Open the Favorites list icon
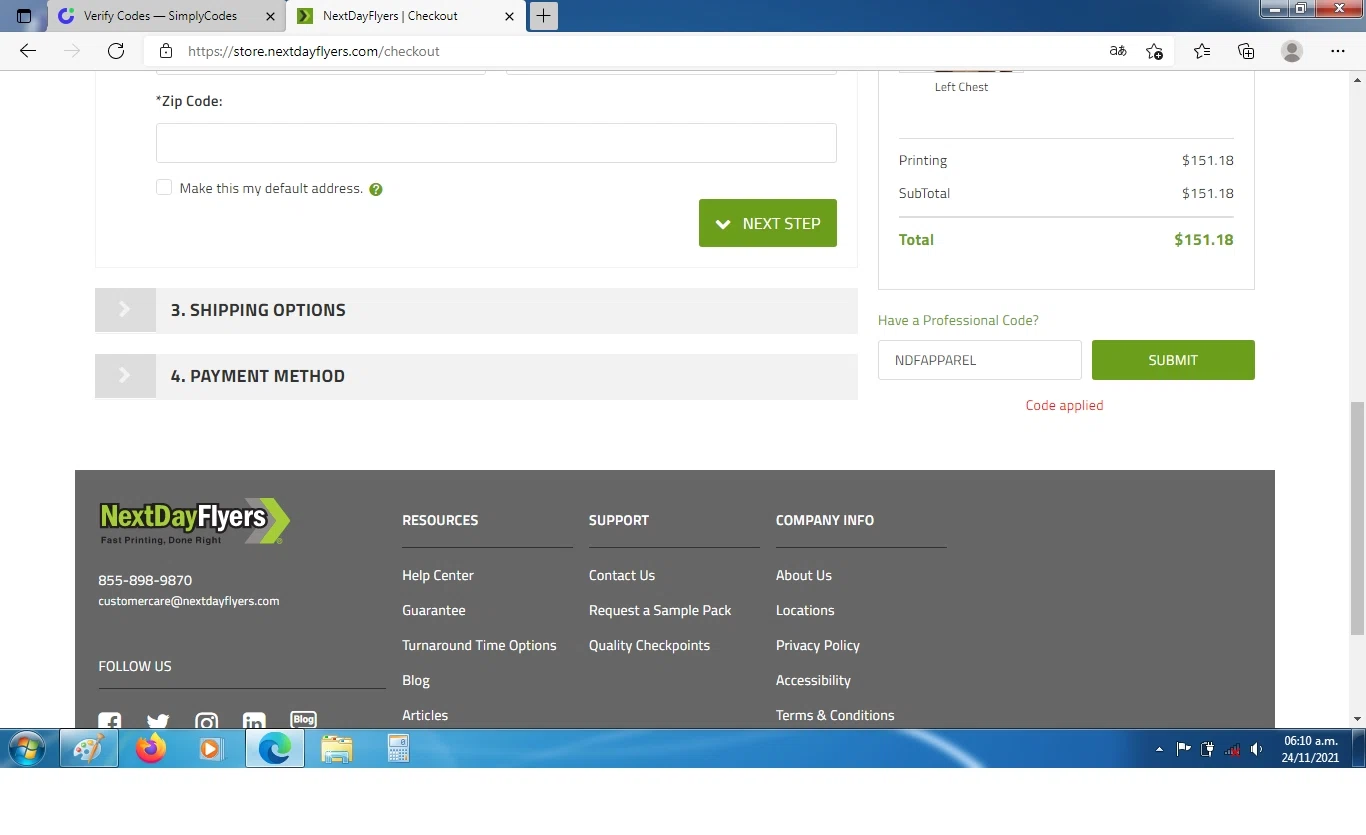The height and width of the screenshot is (835, 1366). 1202,51
